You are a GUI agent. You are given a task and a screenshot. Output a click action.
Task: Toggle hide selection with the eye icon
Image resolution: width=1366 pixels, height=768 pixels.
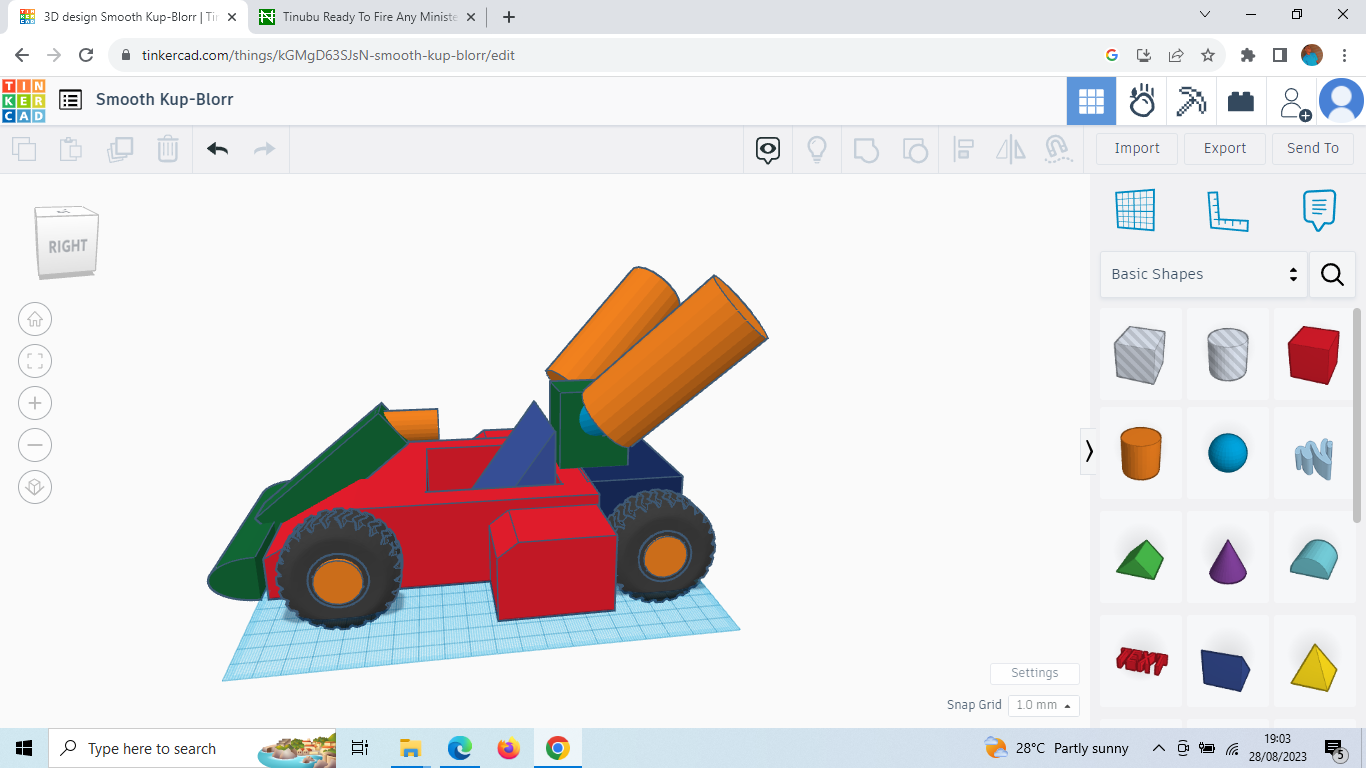click(x=767, y=148)
